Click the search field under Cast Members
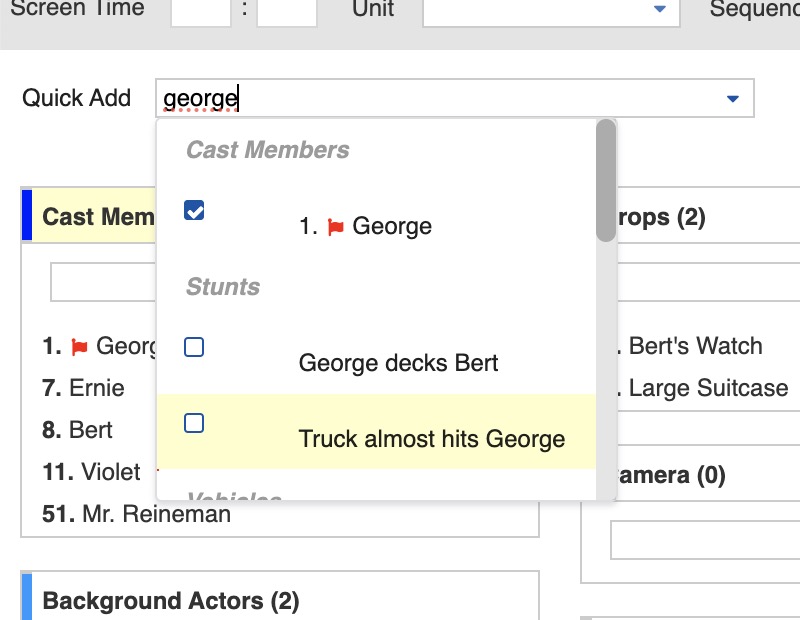800x620 pixels. point(100,282)
